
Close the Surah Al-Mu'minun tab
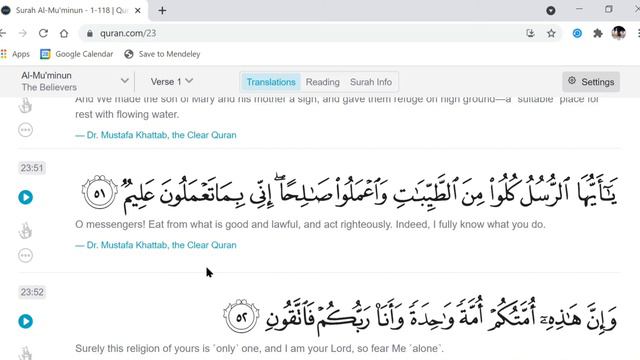point(138,11)
